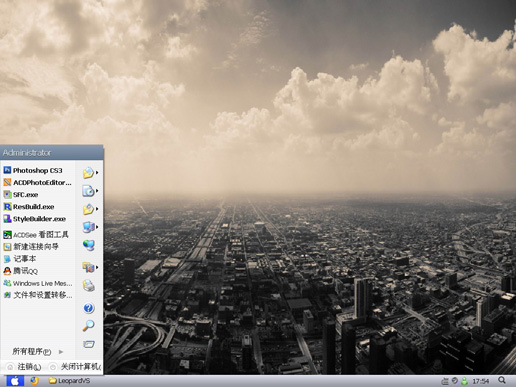This screenshot has width=516, height=387.
Task: Open Search magnifier in start menu
Action: coord(89,326)
